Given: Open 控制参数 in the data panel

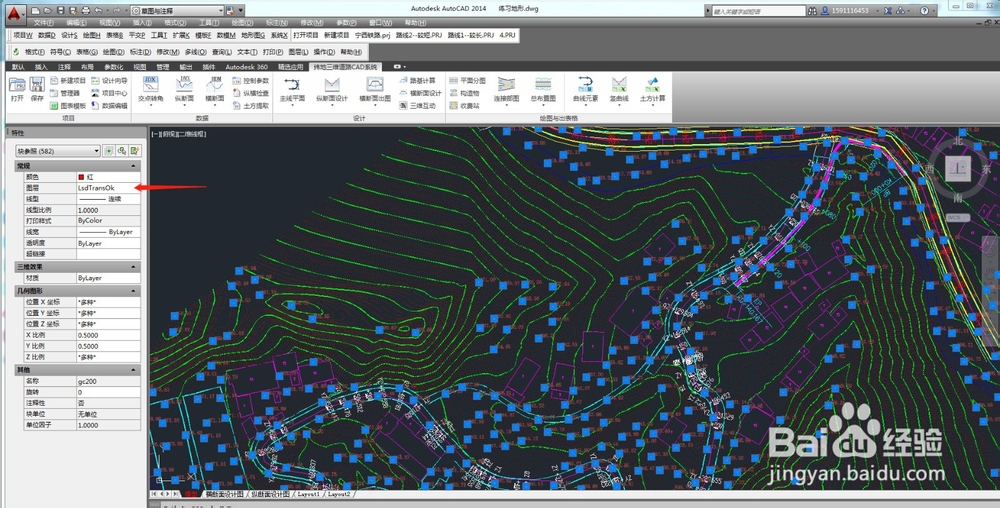Looking at the screenshot, I should [x=251, y=81].
